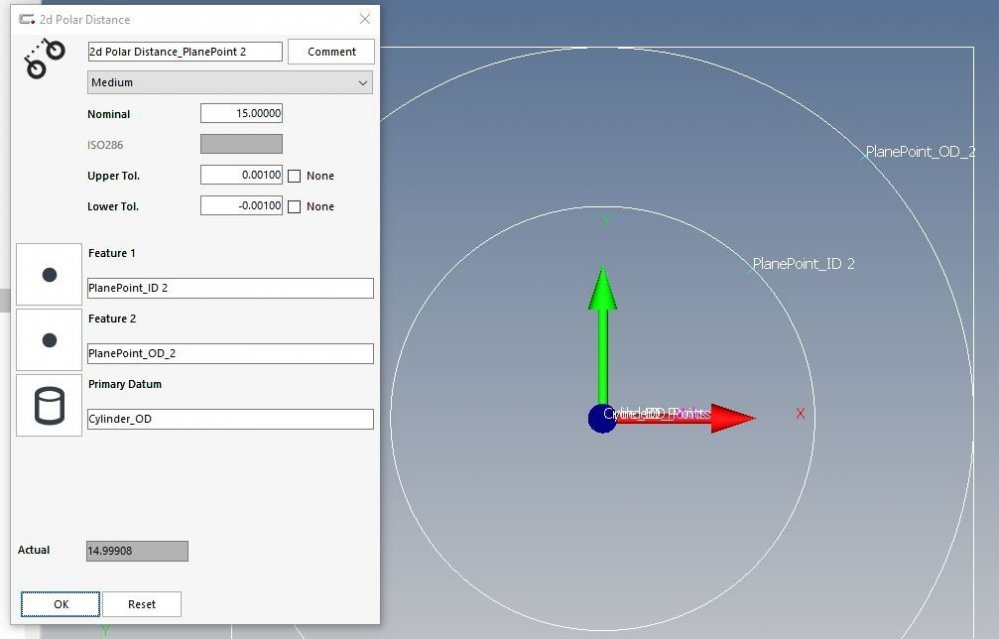Close the 2d Polar Distance dialog
The image size is (999, 639).
click(x=365, y=19)
